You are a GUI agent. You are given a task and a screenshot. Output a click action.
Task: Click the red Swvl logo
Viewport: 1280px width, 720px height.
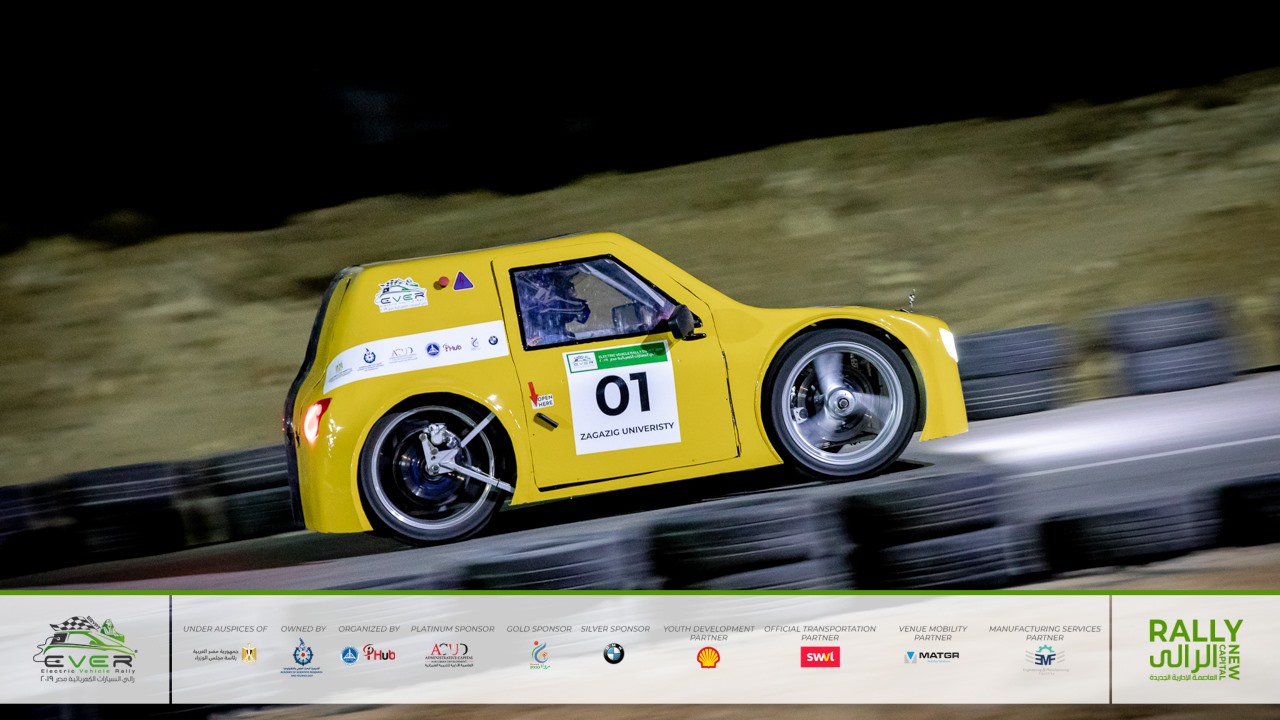tap(820, 656)
